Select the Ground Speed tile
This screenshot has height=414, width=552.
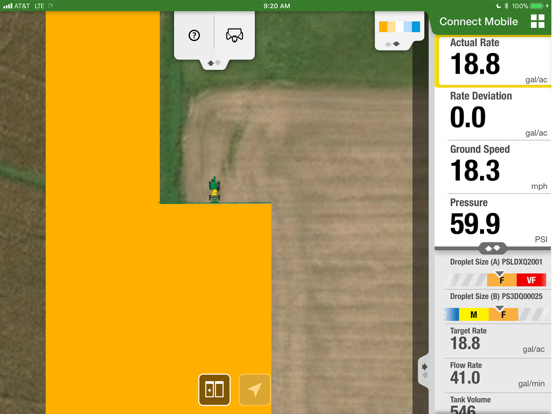[x=493, y=167]
